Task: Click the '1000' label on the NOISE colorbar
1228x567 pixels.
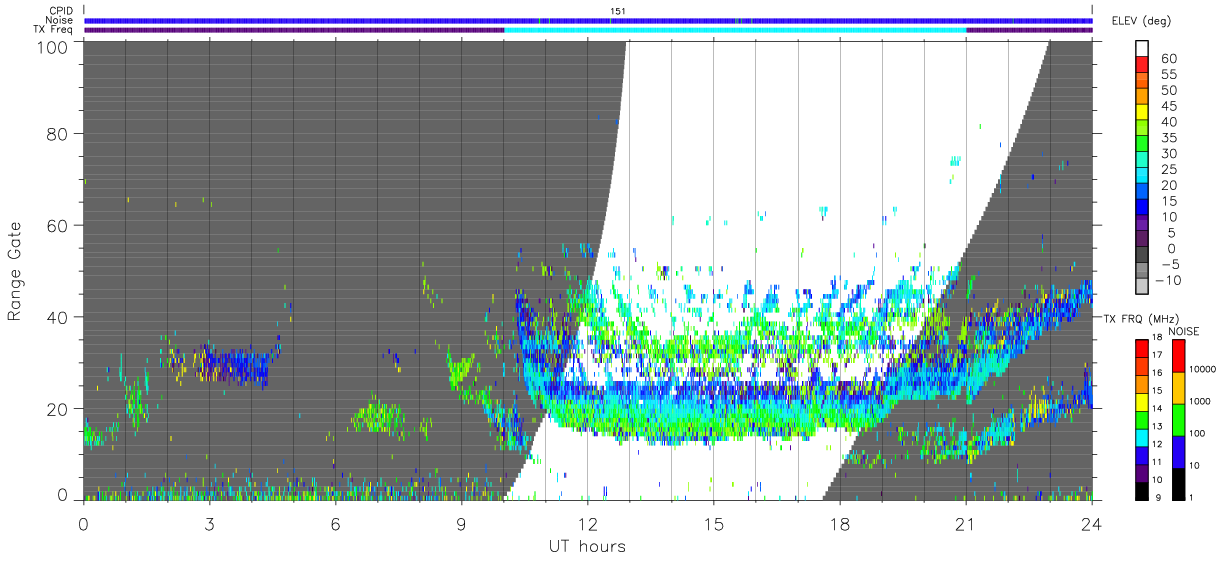Action: (x=1202, y=400)
